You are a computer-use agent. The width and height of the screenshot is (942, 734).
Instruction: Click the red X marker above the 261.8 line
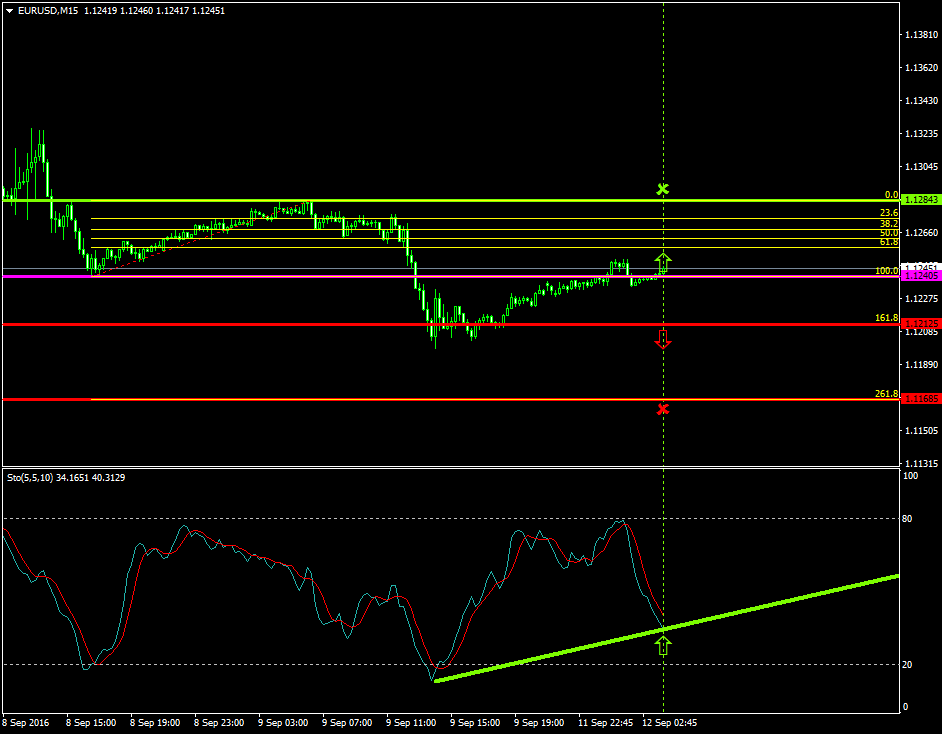(663, 408)
